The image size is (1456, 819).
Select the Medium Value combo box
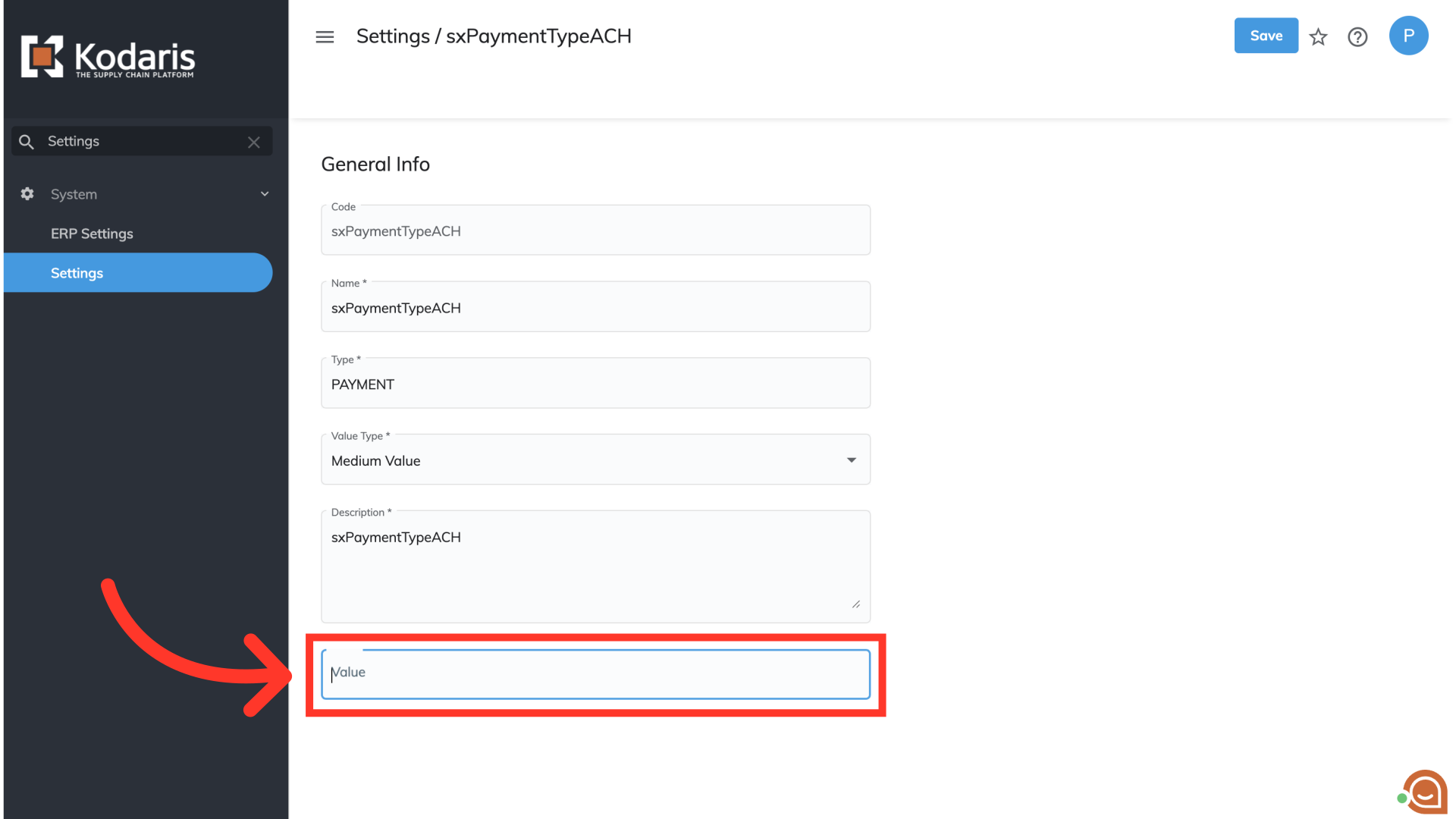pos(576,460)
